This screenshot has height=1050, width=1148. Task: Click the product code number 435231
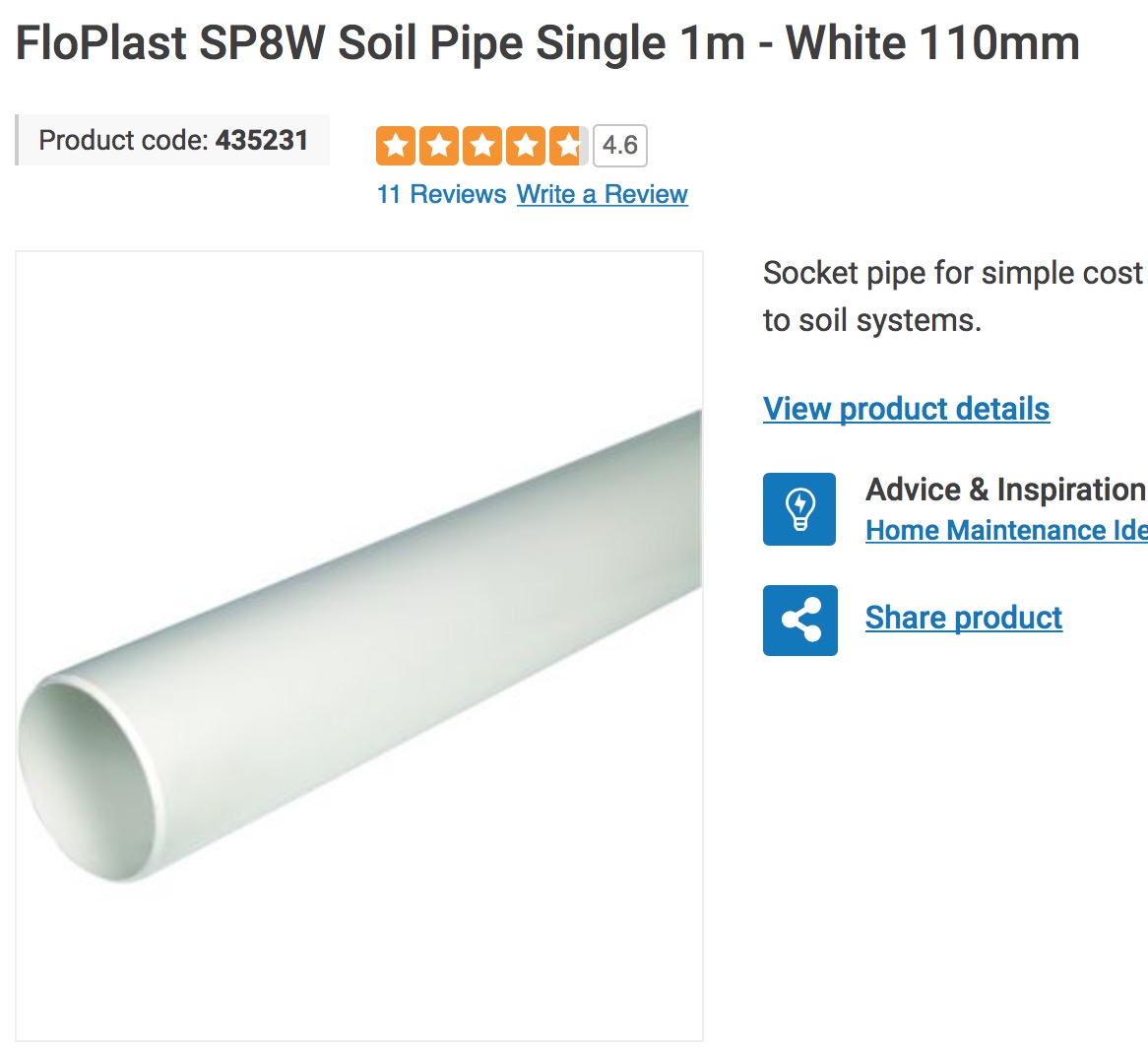[262, 140]
